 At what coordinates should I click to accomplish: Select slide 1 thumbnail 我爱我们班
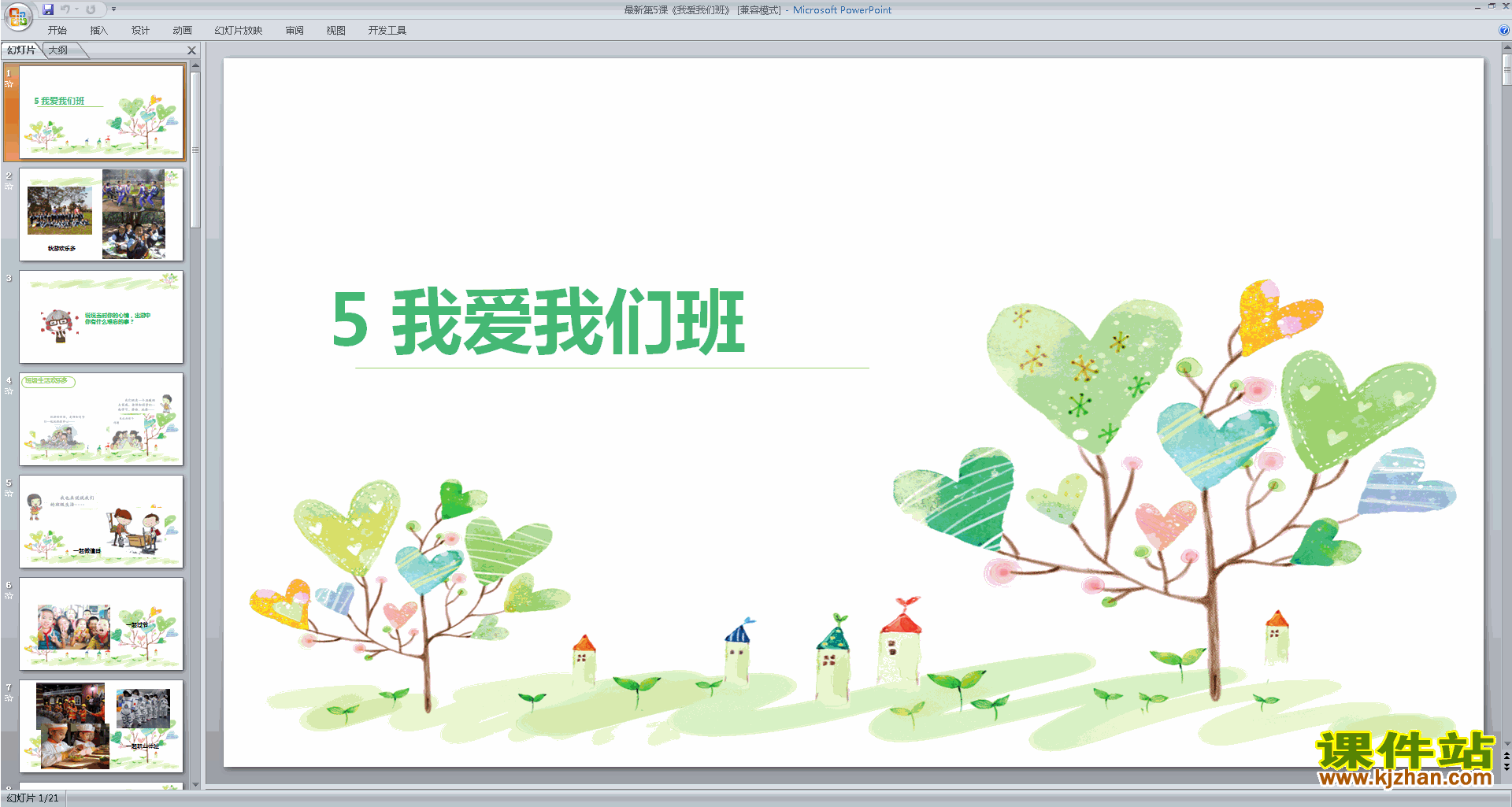click(x=101, y=112)
